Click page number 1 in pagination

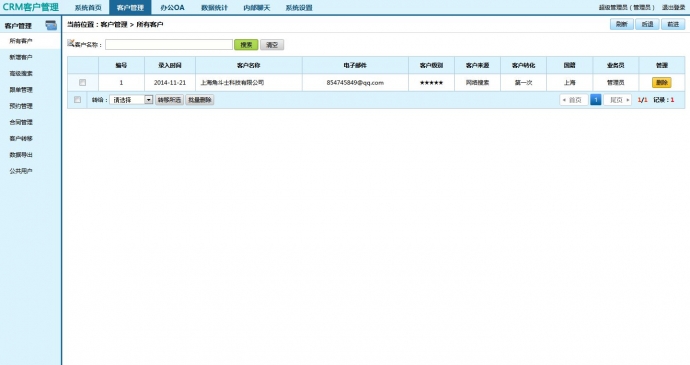pos(595,100)
